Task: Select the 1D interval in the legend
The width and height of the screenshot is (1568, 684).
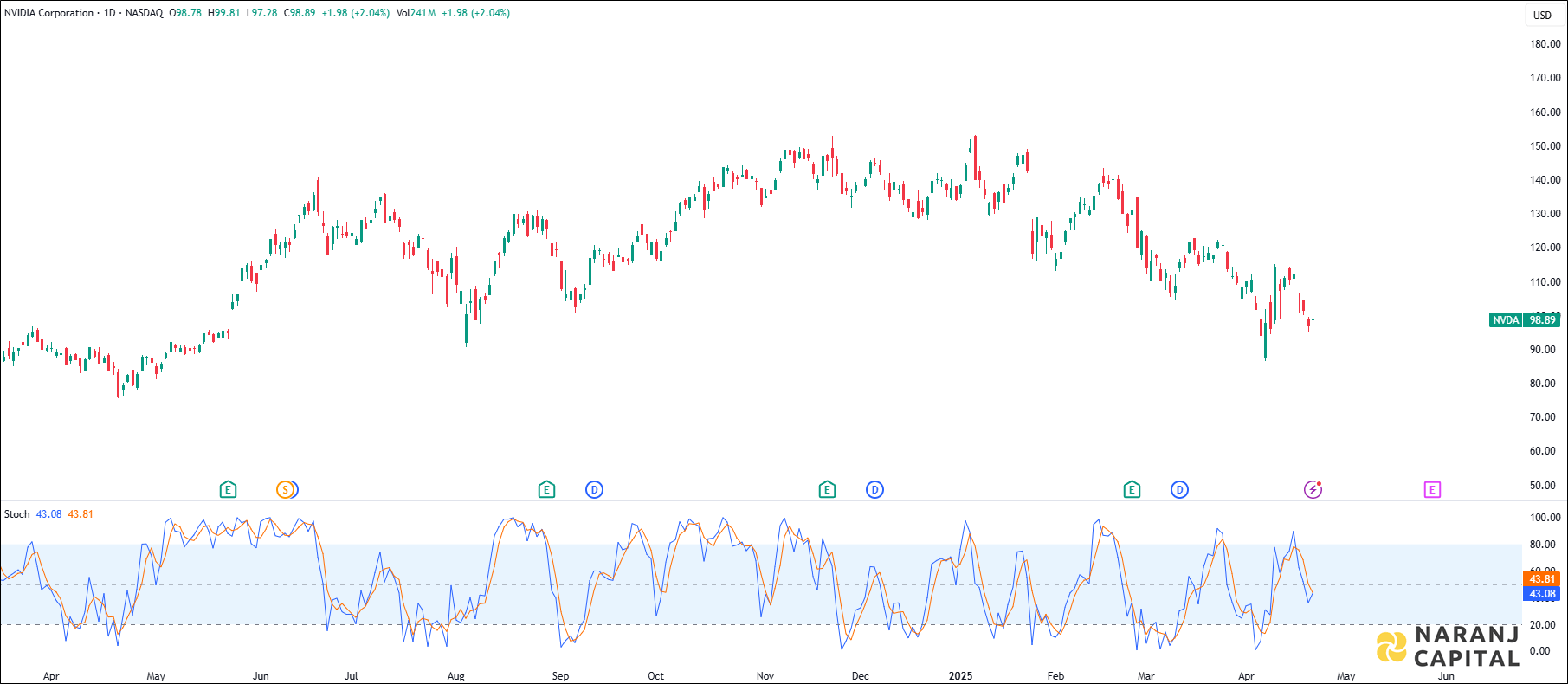Action: [110, 13]
